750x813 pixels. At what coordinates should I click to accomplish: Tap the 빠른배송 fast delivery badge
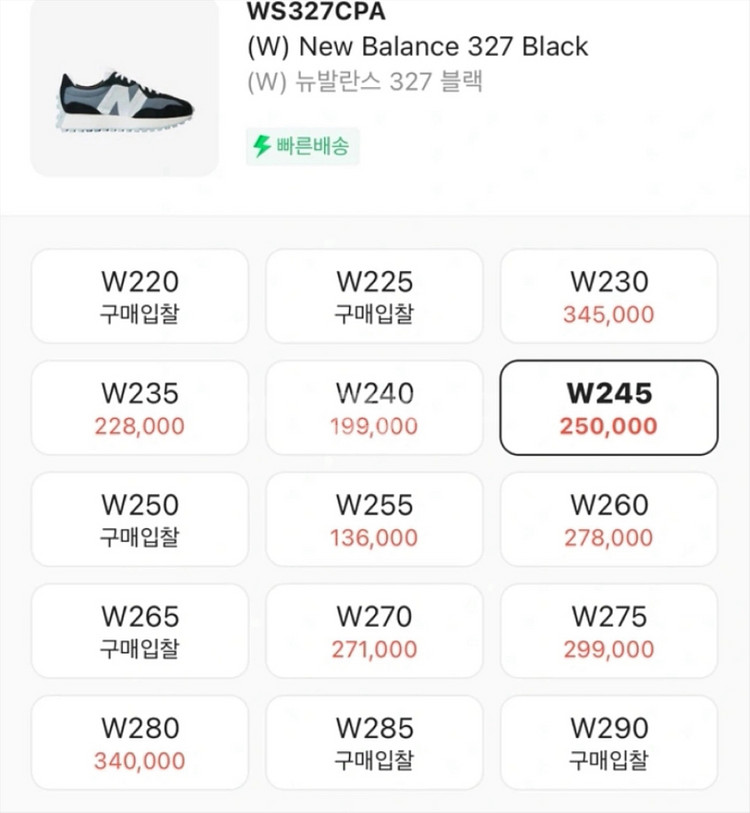tap(302, 147)
